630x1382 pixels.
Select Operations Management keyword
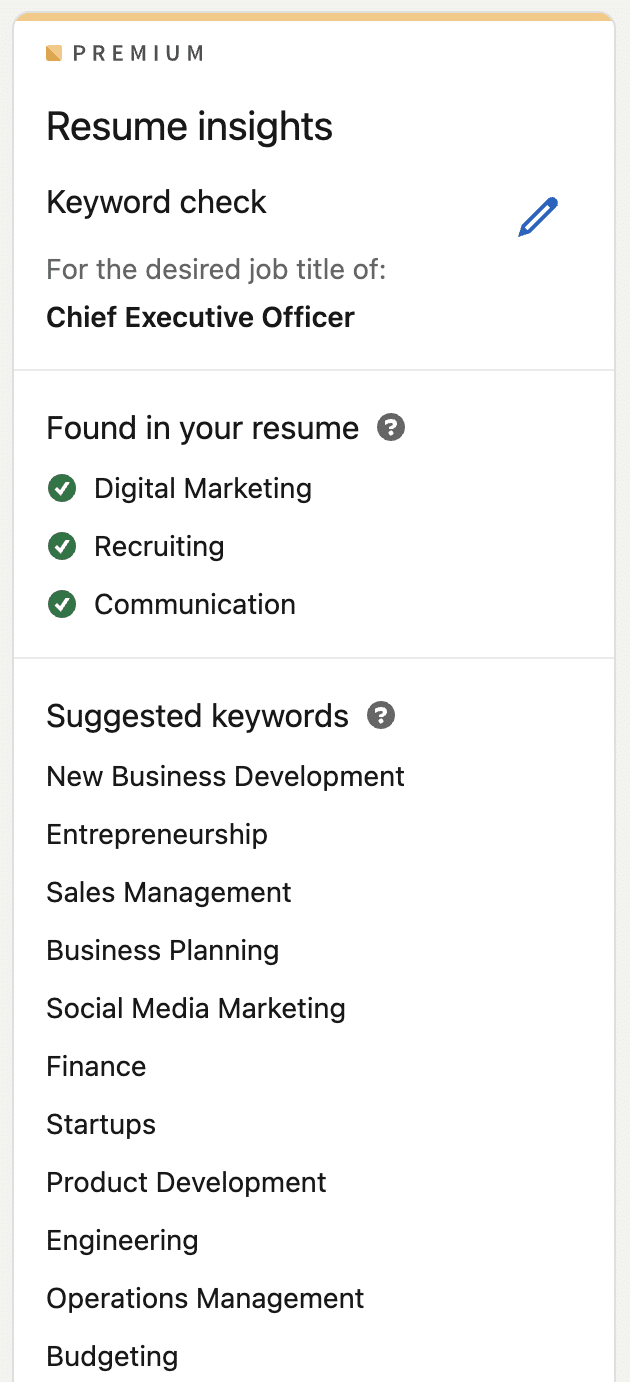click(x=206, y=1299)
